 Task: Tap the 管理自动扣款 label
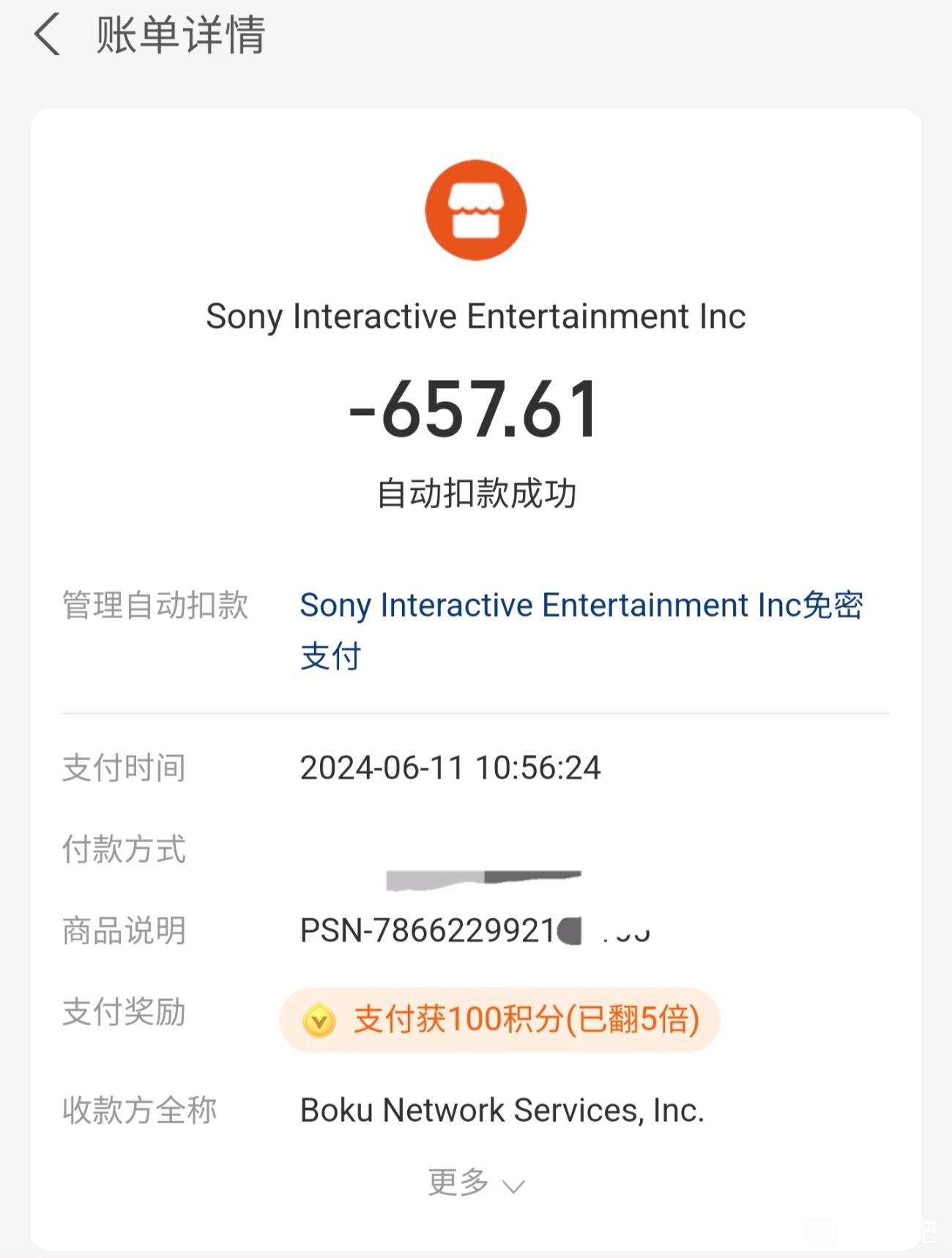155,606
